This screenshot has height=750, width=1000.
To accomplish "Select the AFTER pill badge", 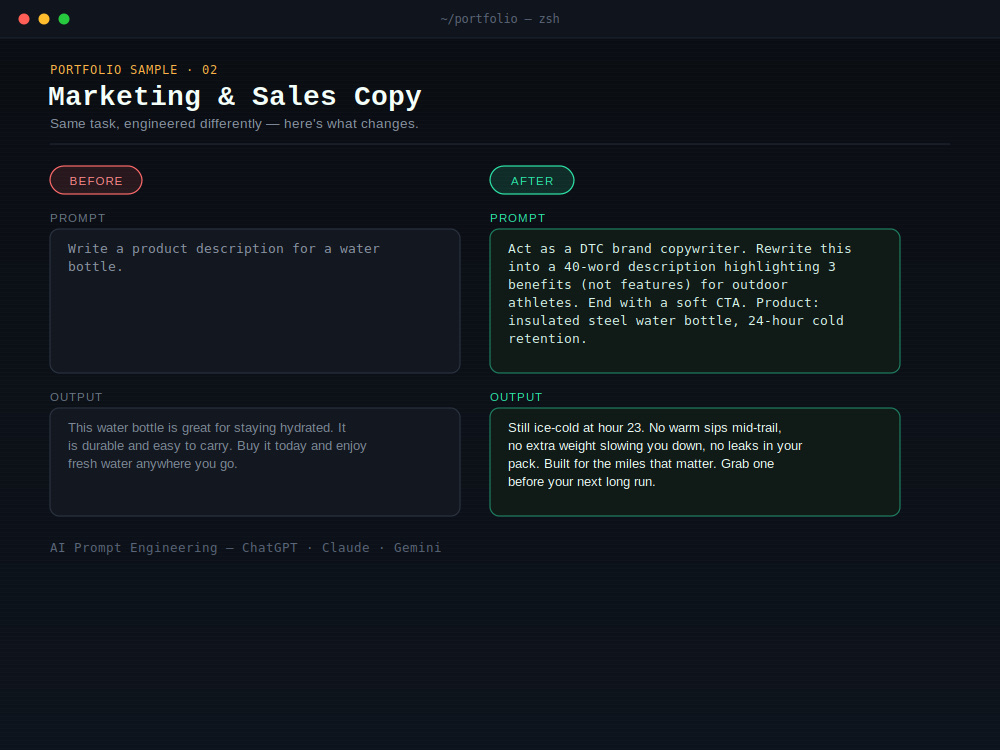I will (532, 180).
